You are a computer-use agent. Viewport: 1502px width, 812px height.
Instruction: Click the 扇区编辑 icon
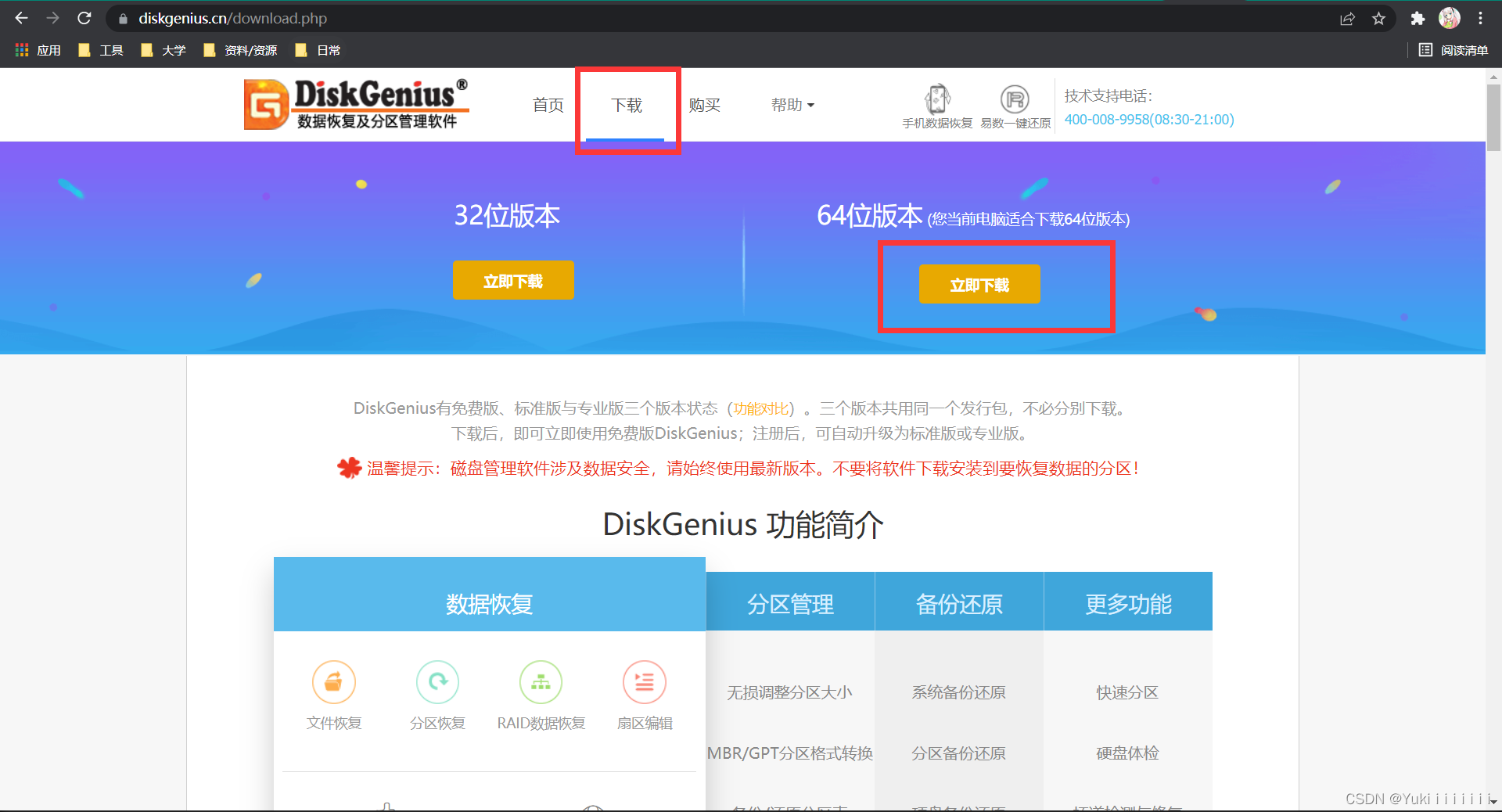tap(644, 682)
